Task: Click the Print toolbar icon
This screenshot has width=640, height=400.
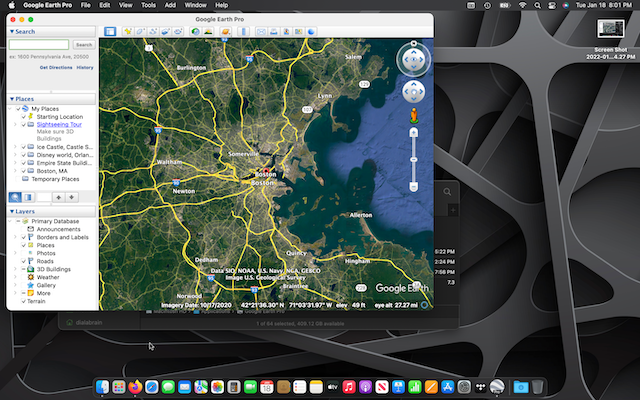Action: 273,32
